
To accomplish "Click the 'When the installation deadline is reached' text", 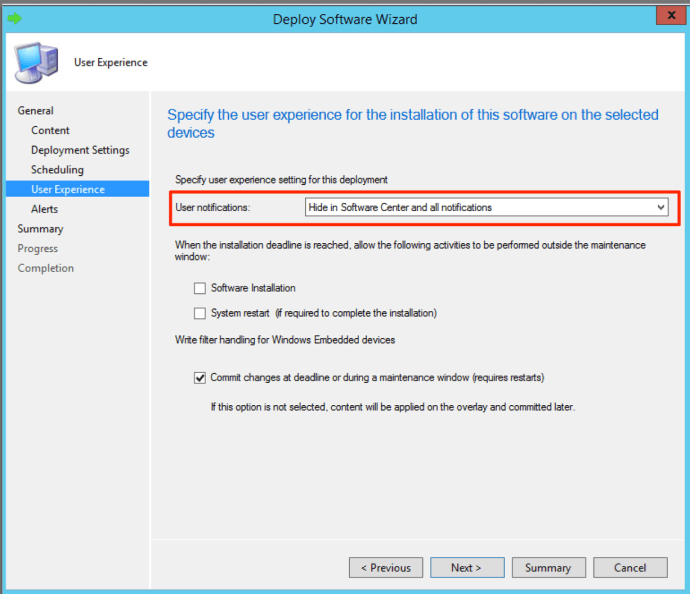I will pos(410,251).
